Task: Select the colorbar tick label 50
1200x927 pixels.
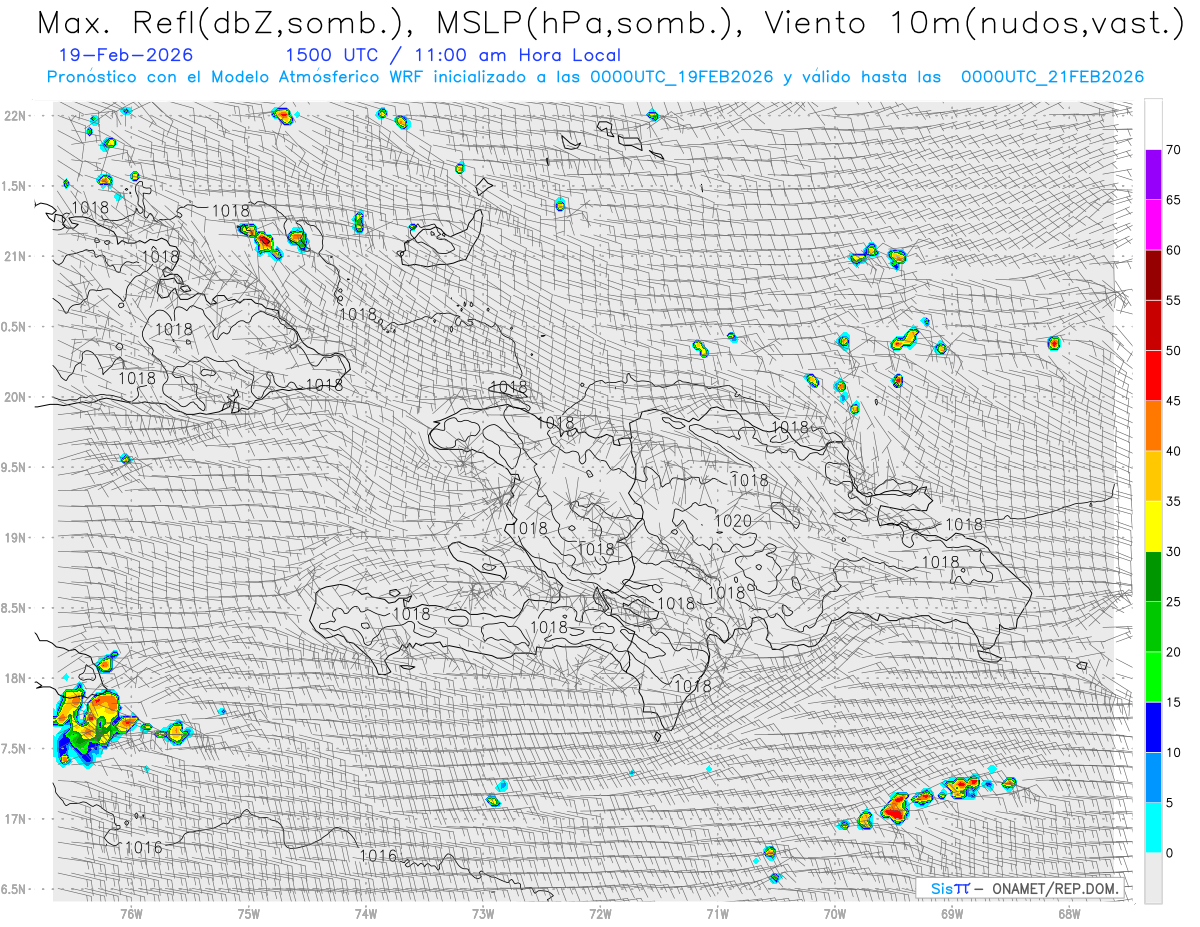Action: point(1173,351)
